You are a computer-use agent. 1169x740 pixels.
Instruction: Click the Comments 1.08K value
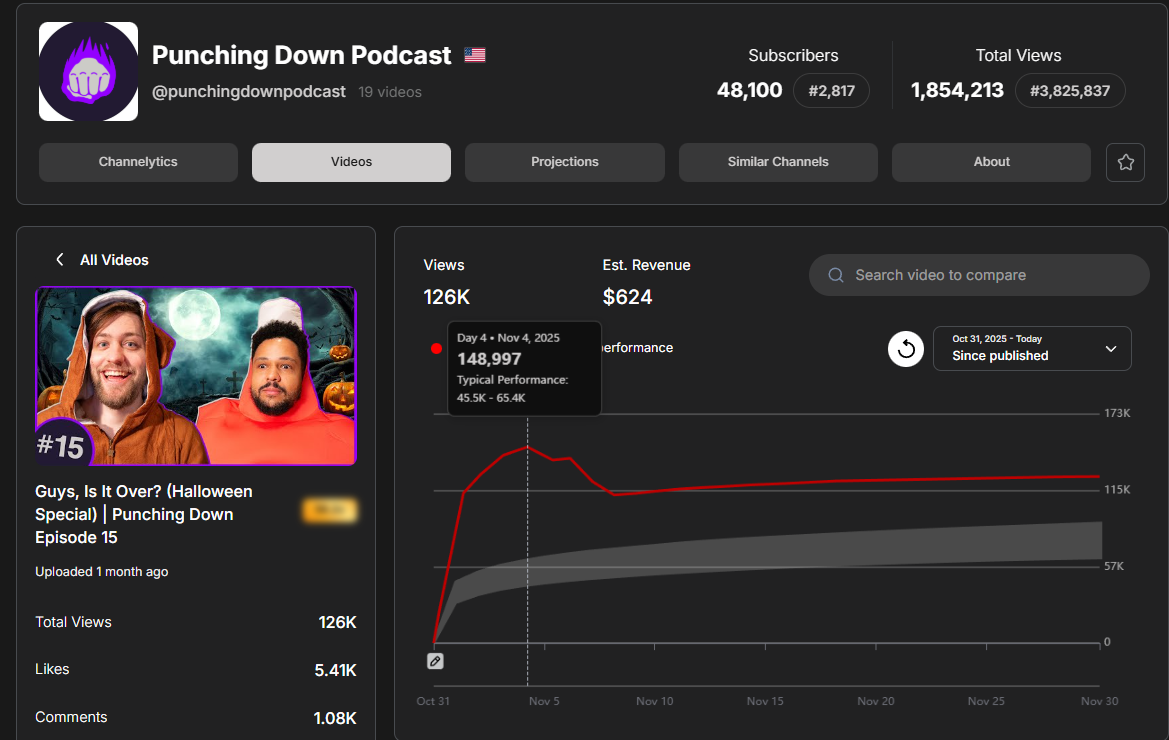(x=335, y=718)
